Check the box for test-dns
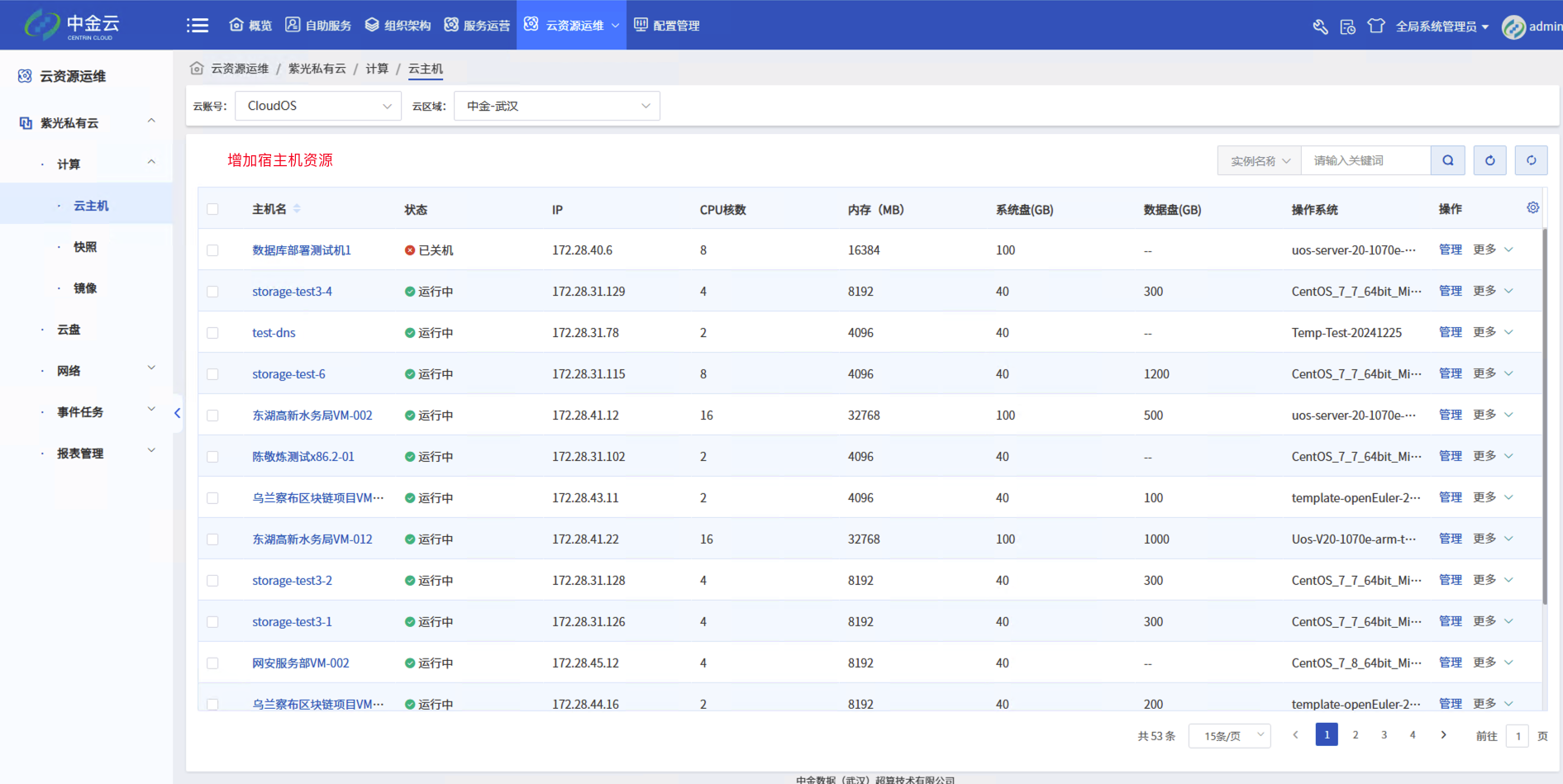1563x784 pixels. (x=212, y=333)
